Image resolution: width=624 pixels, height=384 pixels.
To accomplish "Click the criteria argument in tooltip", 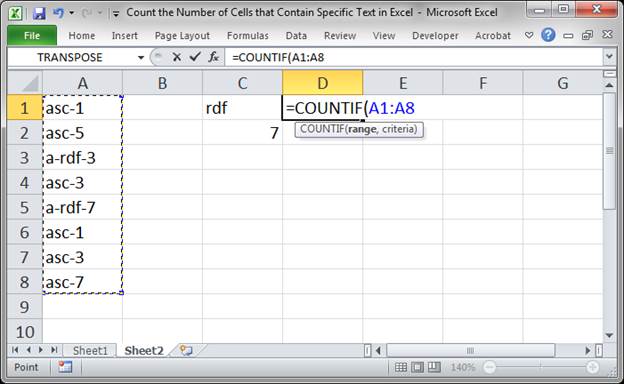I will (398, 129).
